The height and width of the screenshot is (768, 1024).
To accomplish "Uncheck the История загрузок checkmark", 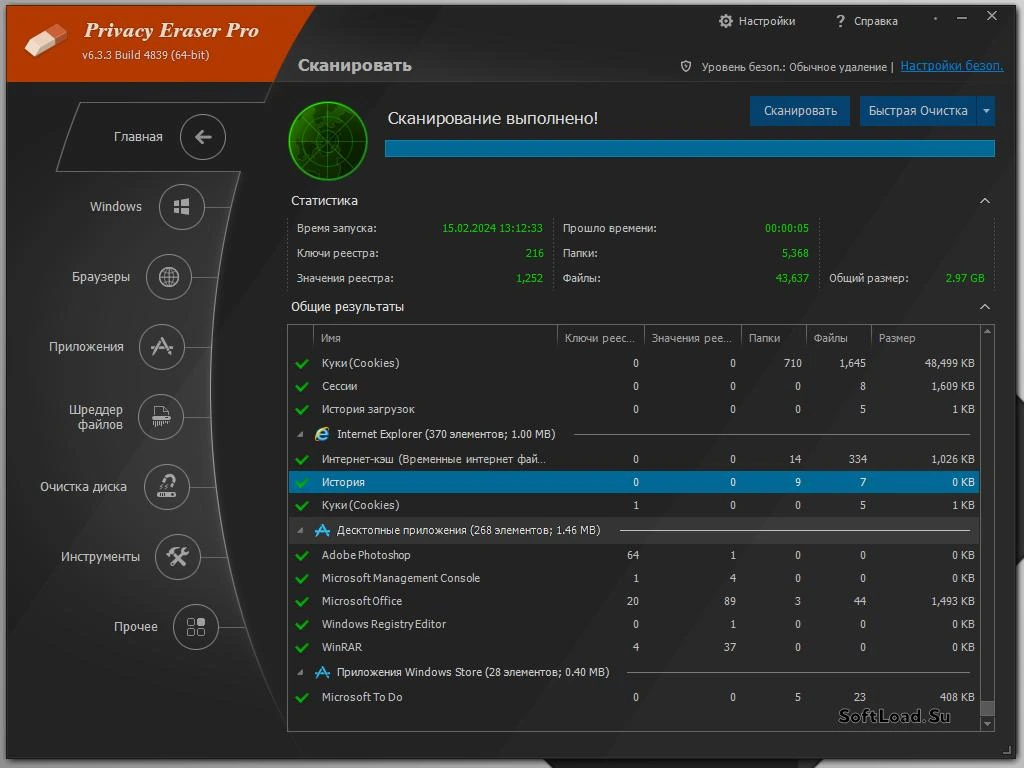I will click(x=302, y=410).
